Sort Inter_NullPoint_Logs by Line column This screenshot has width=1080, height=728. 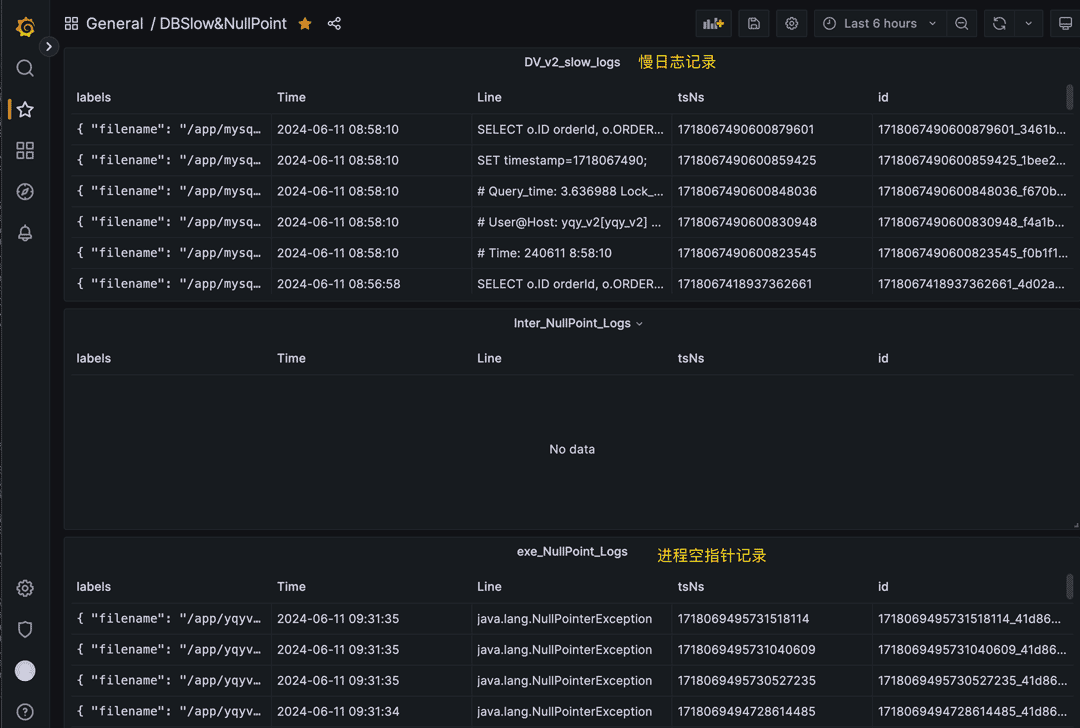489,358
